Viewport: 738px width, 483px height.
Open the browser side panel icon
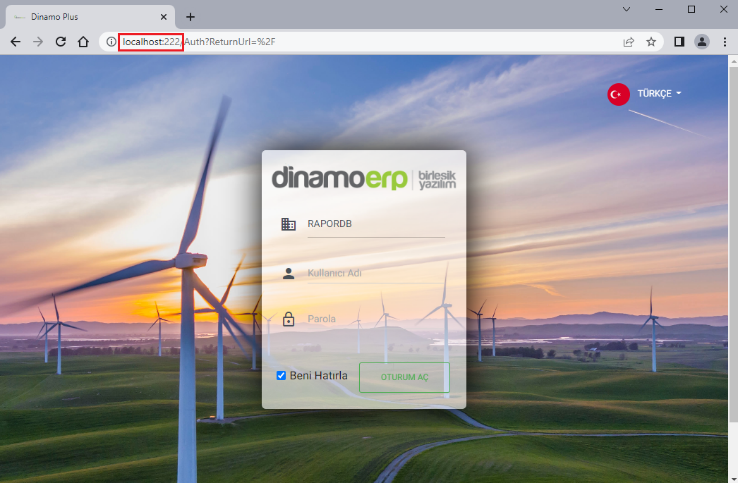point(679,42)
